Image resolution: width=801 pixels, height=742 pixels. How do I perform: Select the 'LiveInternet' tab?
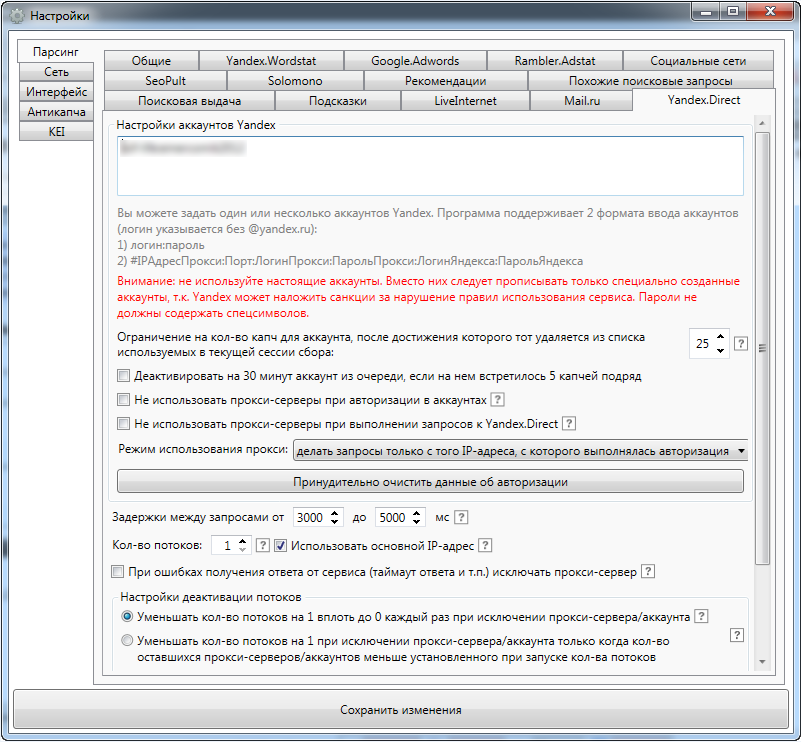coord(465,101)
